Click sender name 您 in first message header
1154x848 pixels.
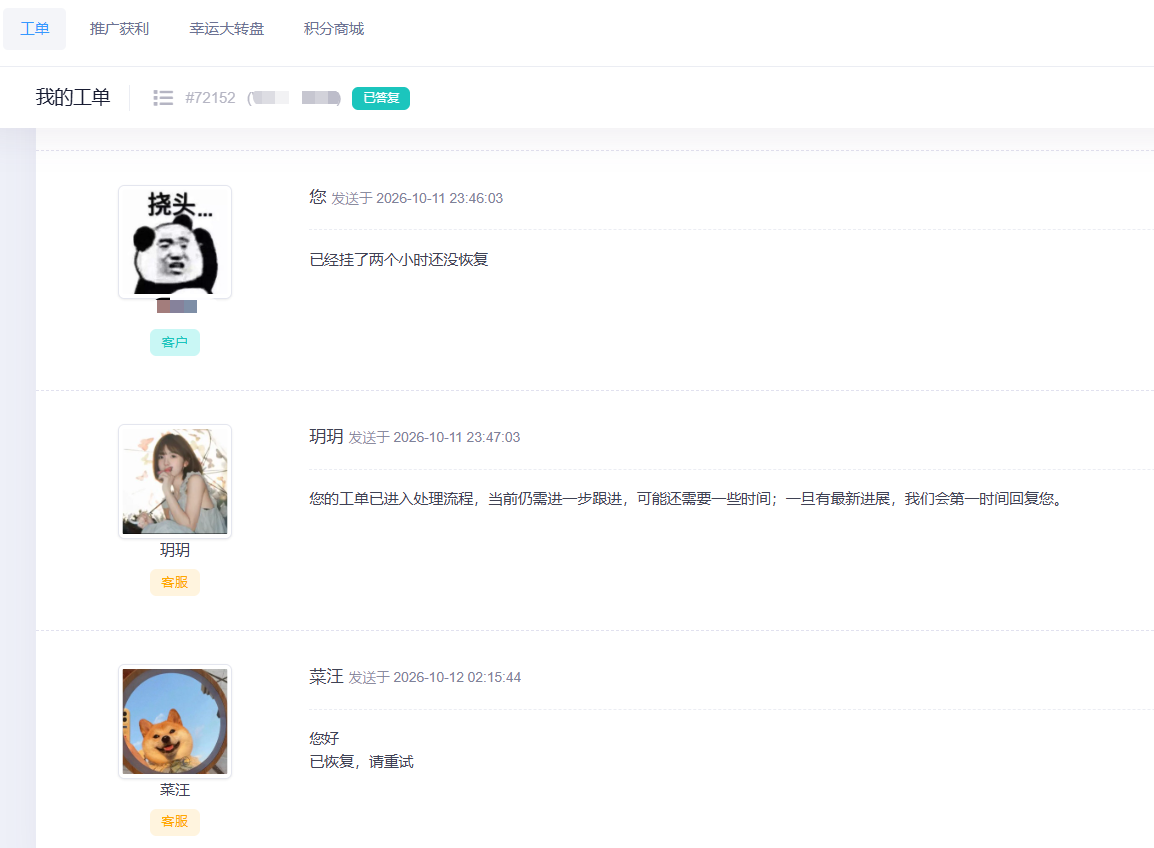click(x=318, y=197)
